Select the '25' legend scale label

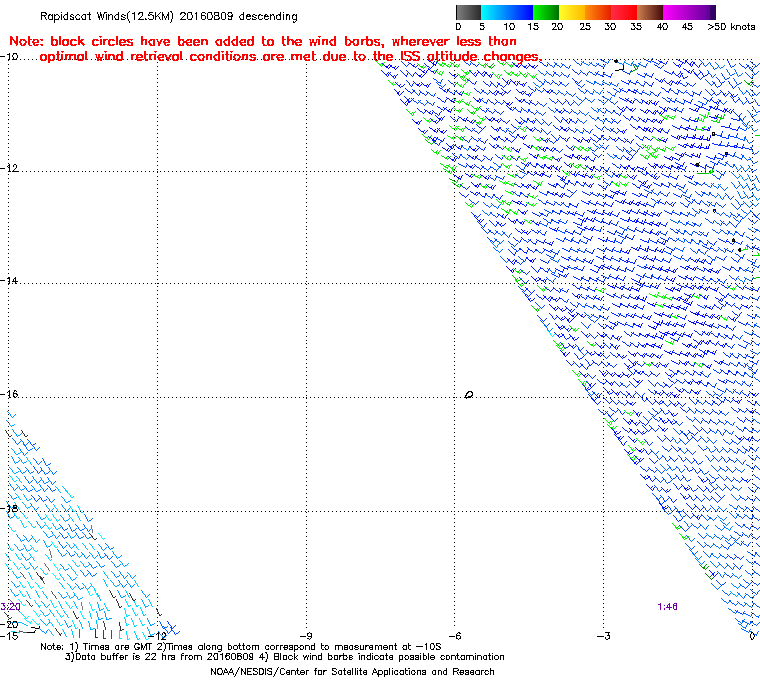585,27
